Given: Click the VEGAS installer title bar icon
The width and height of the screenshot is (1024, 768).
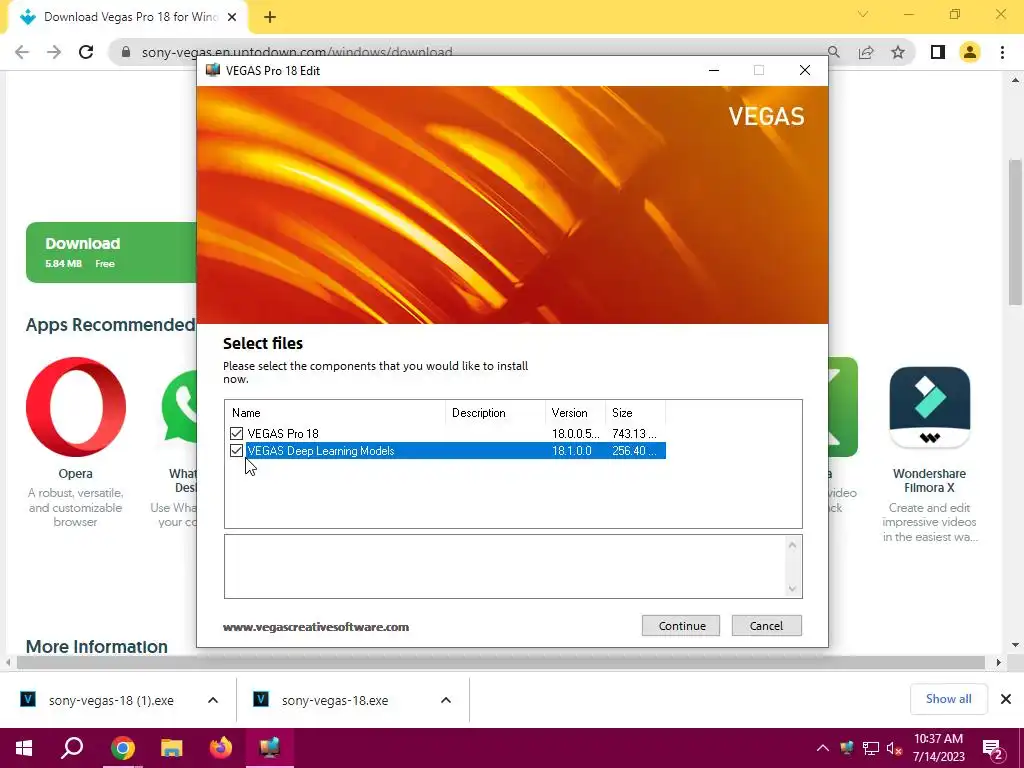Looking at the screenshot, I should coord(212,70).
